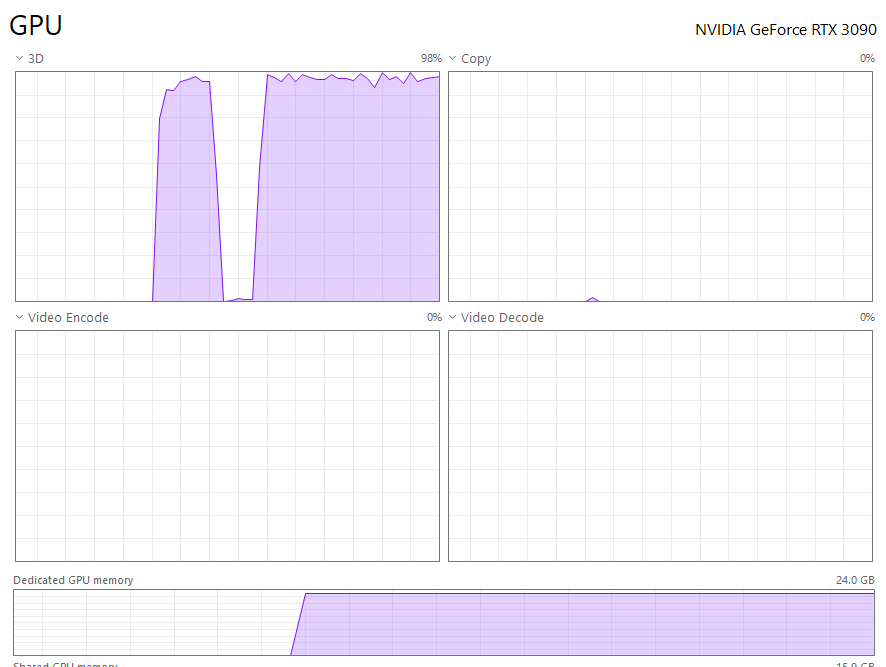Click the Dedicated GPU memory label
Viewport: 886px width, 667px height.
[73, 580]
